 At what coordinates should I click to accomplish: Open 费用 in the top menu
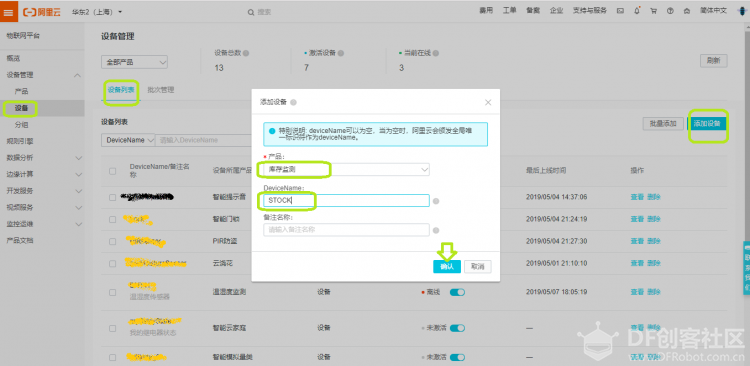(486, 11)
